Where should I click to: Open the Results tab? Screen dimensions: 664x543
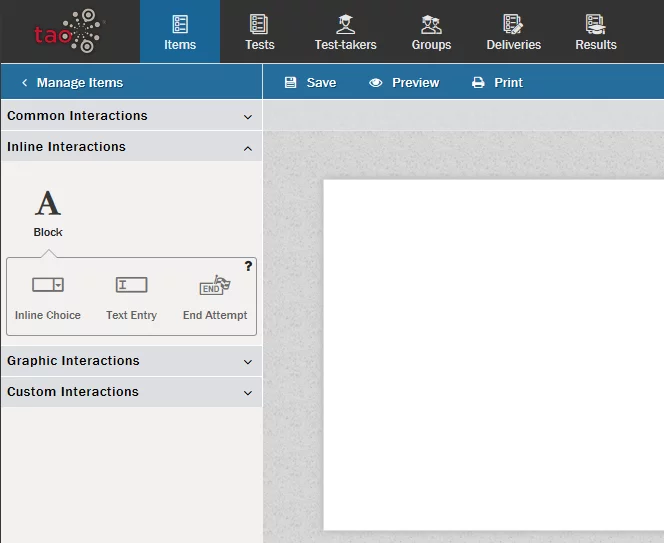click(596, 32)
